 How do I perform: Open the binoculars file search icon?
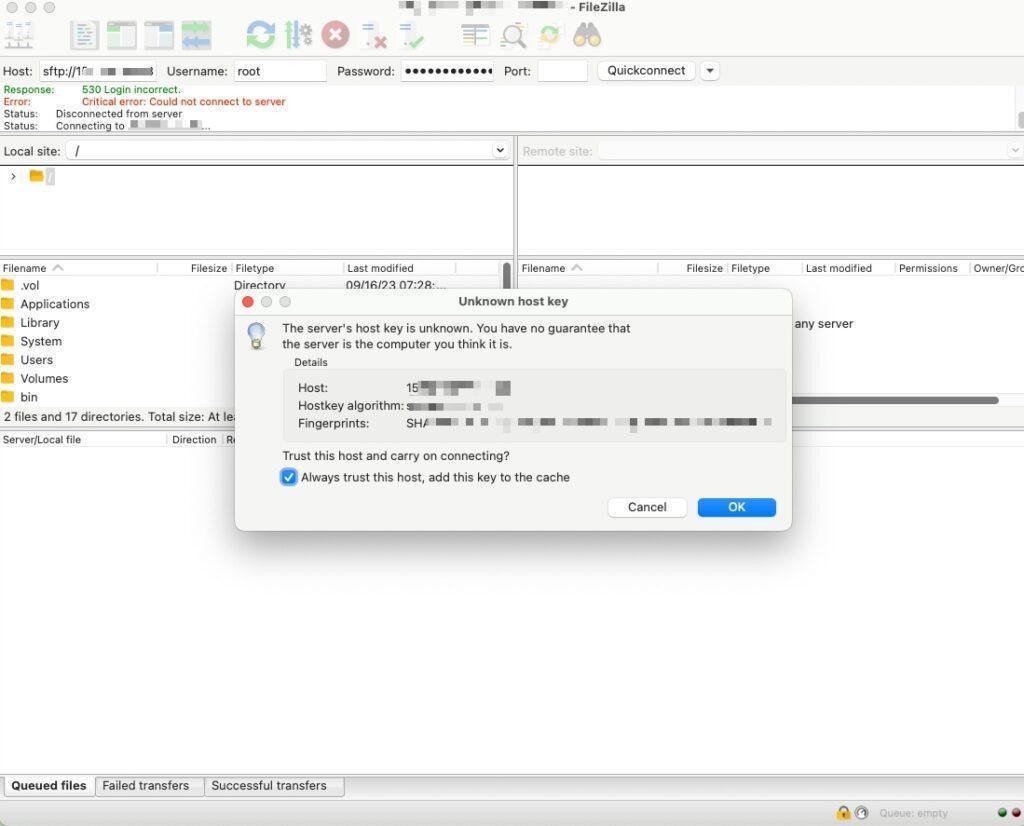pos(586,35)
